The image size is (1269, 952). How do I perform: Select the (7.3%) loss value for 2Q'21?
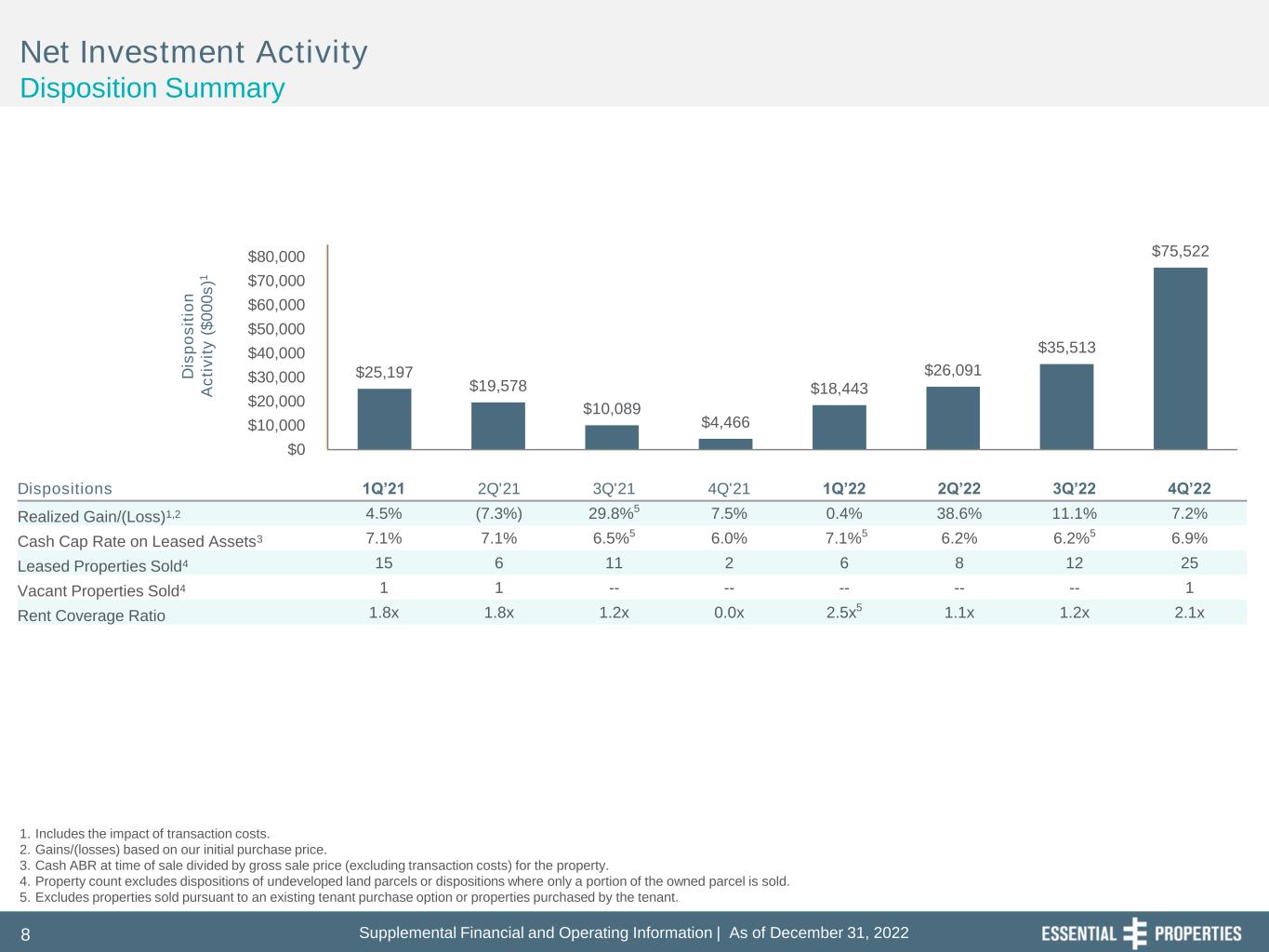coord(498,514)
